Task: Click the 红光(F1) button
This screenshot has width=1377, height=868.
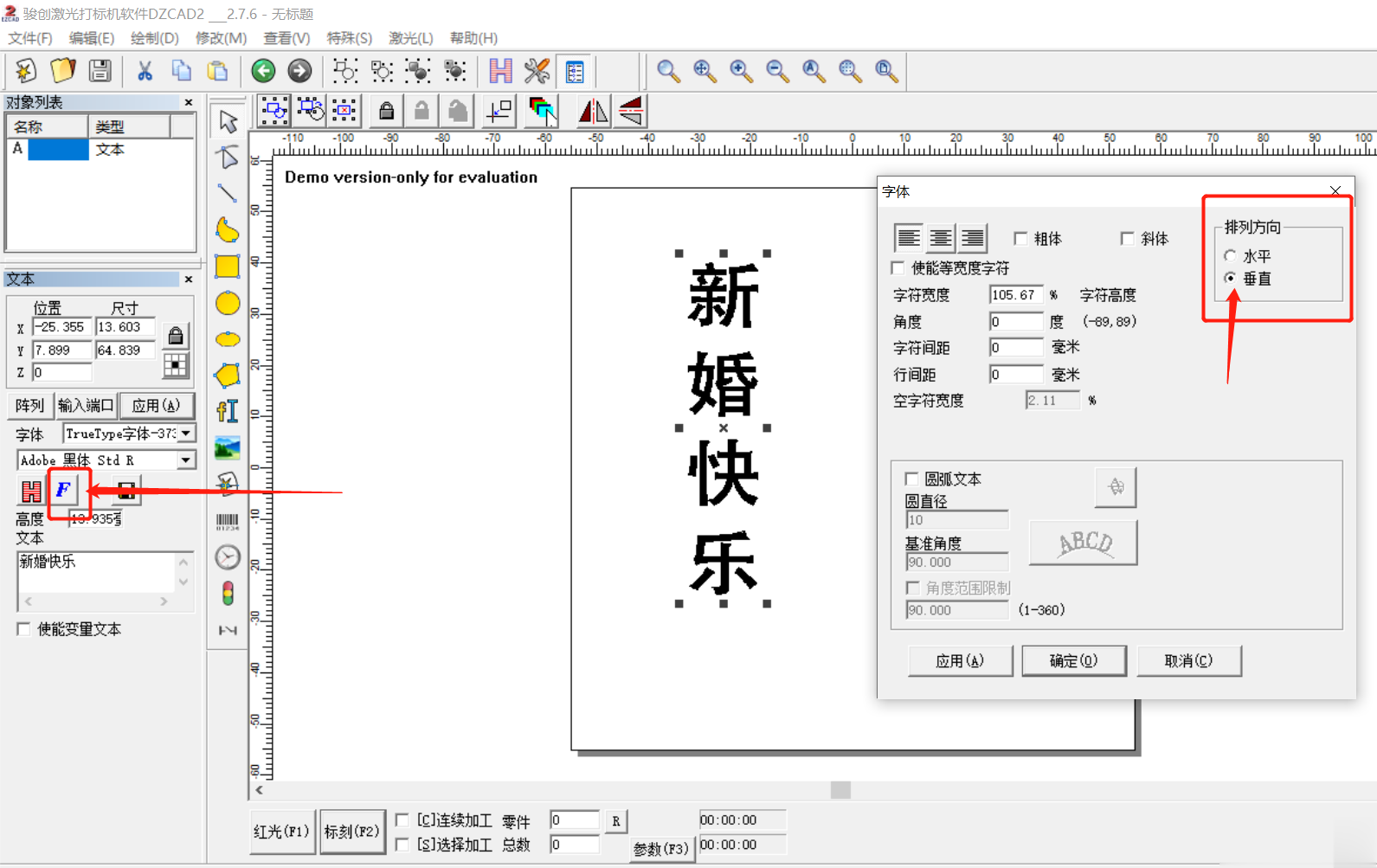Action: click(281, 832)
